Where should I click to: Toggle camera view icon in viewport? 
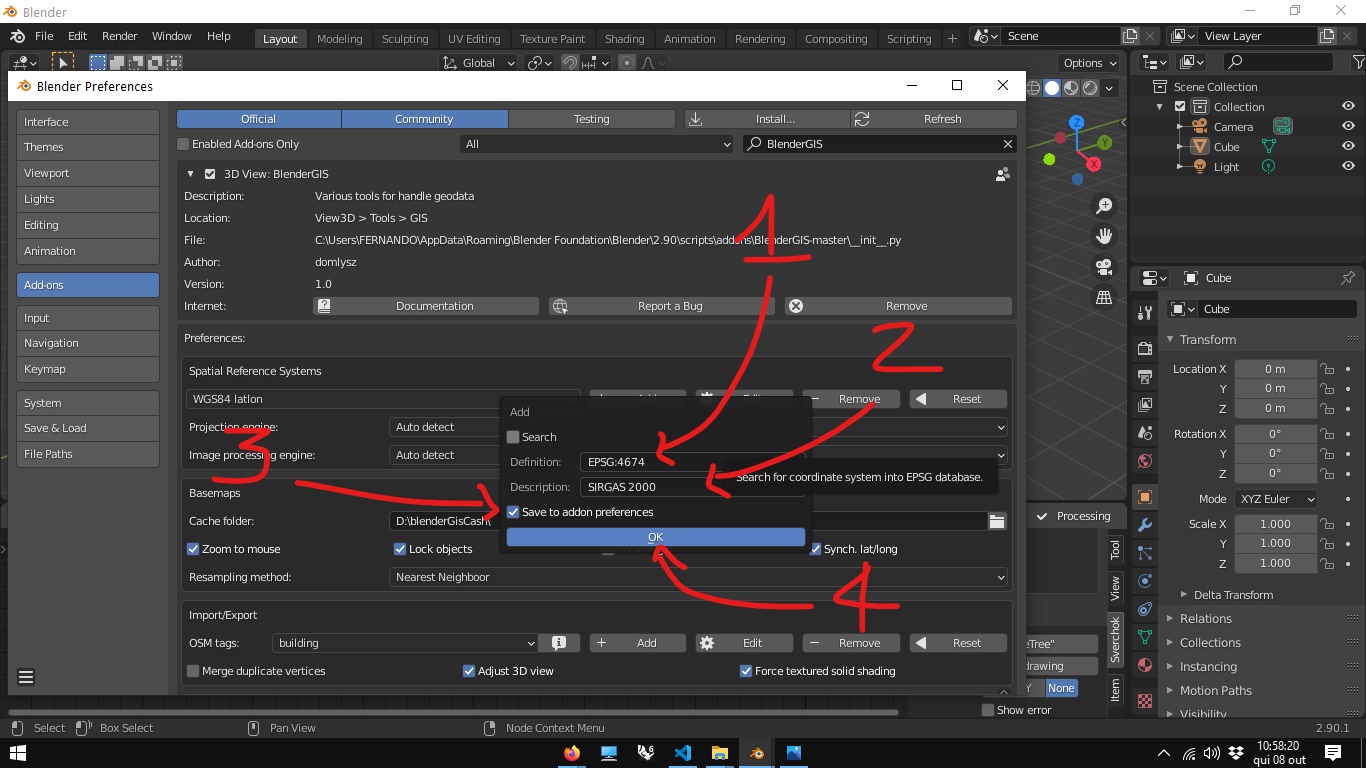pyautogui.click(x=1104, y=267)
